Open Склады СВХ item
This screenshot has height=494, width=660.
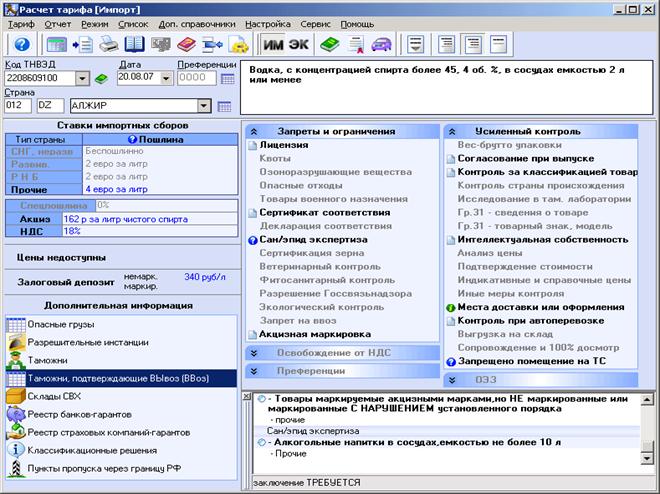(121, 396)
